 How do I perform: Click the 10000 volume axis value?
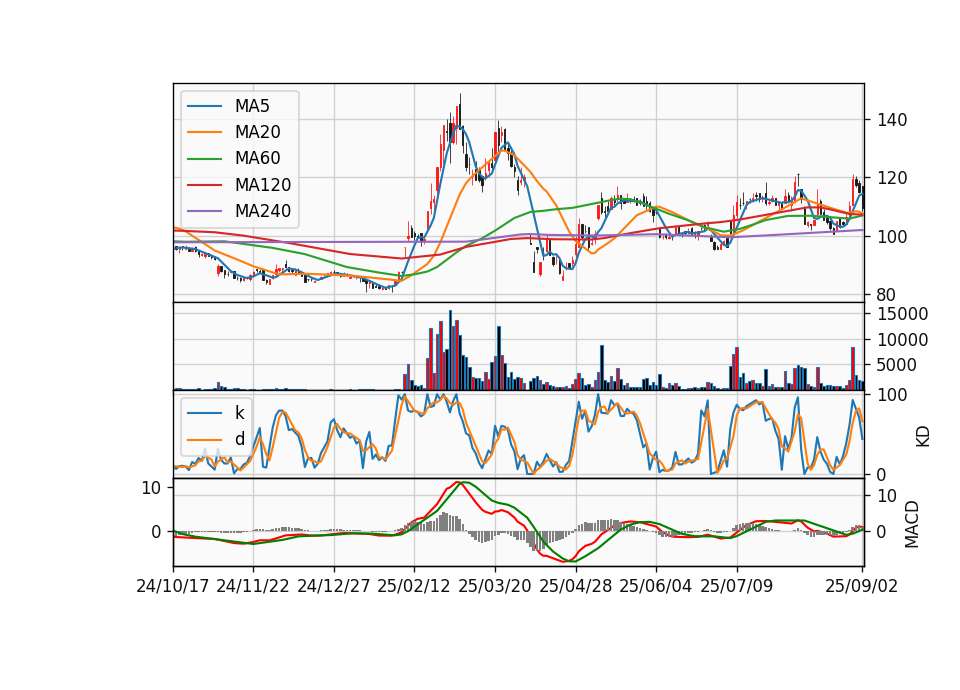[x=902, y=340]
